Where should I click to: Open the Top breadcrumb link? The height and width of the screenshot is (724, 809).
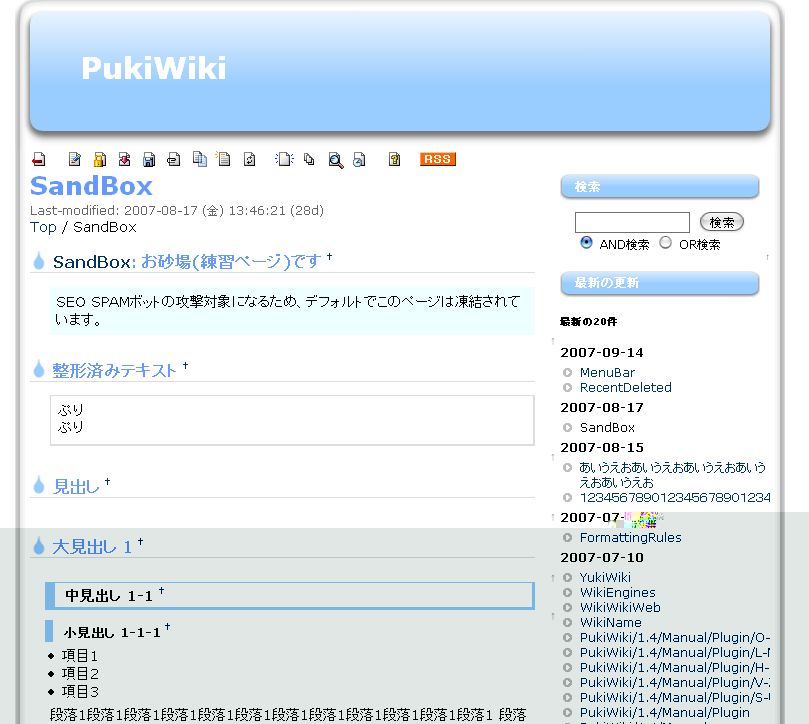[43, 227]
